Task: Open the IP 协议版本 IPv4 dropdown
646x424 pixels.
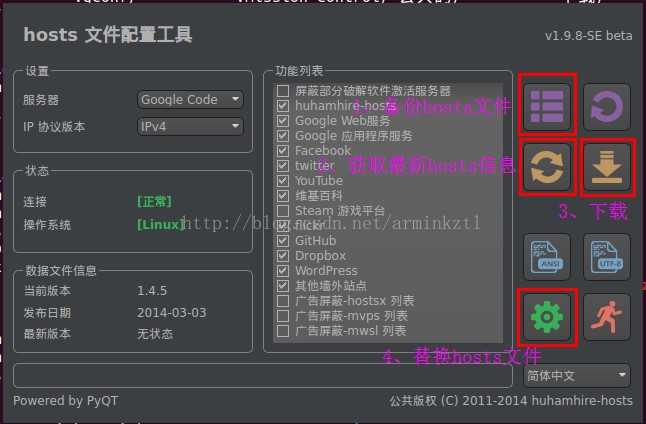Action: [x=190, y=126]
